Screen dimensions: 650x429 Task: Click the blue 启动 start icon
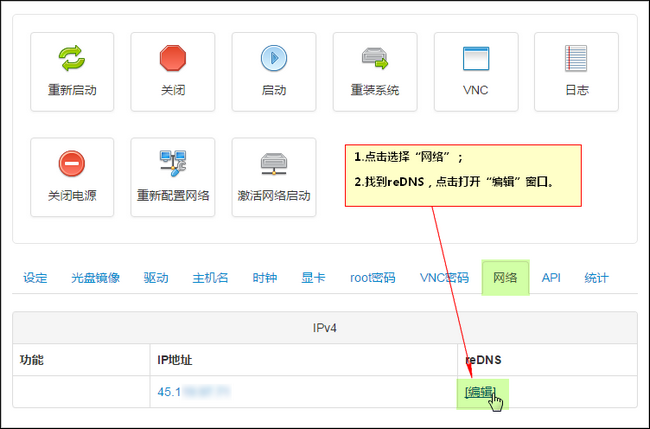tap(274, 59)
